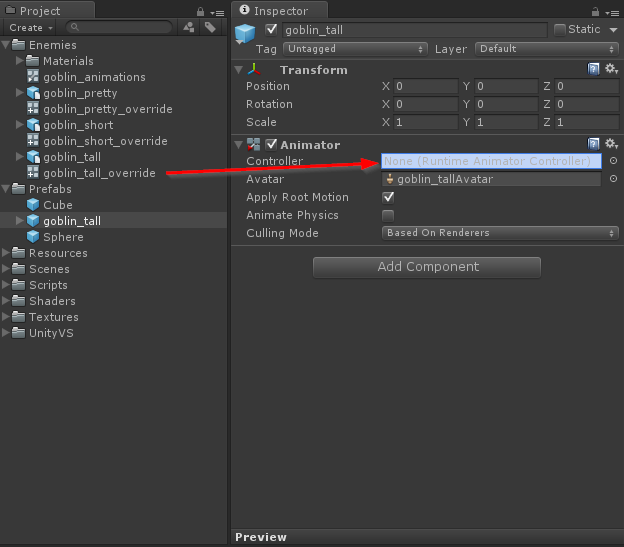Collapse the Prefabs folder

[x=6, y=189]
